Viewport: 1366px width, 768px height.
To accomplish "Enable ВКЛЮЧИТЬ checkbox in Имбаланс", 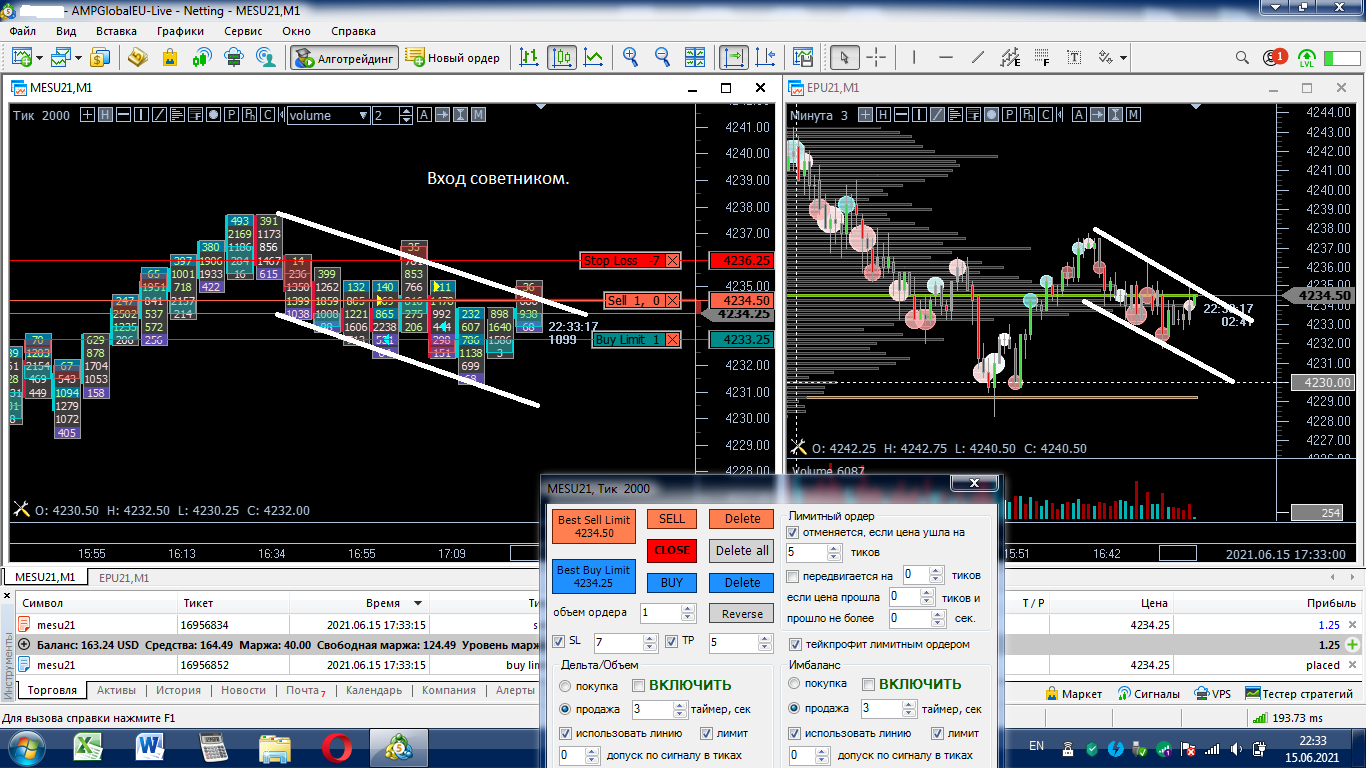I will point(868,685).
